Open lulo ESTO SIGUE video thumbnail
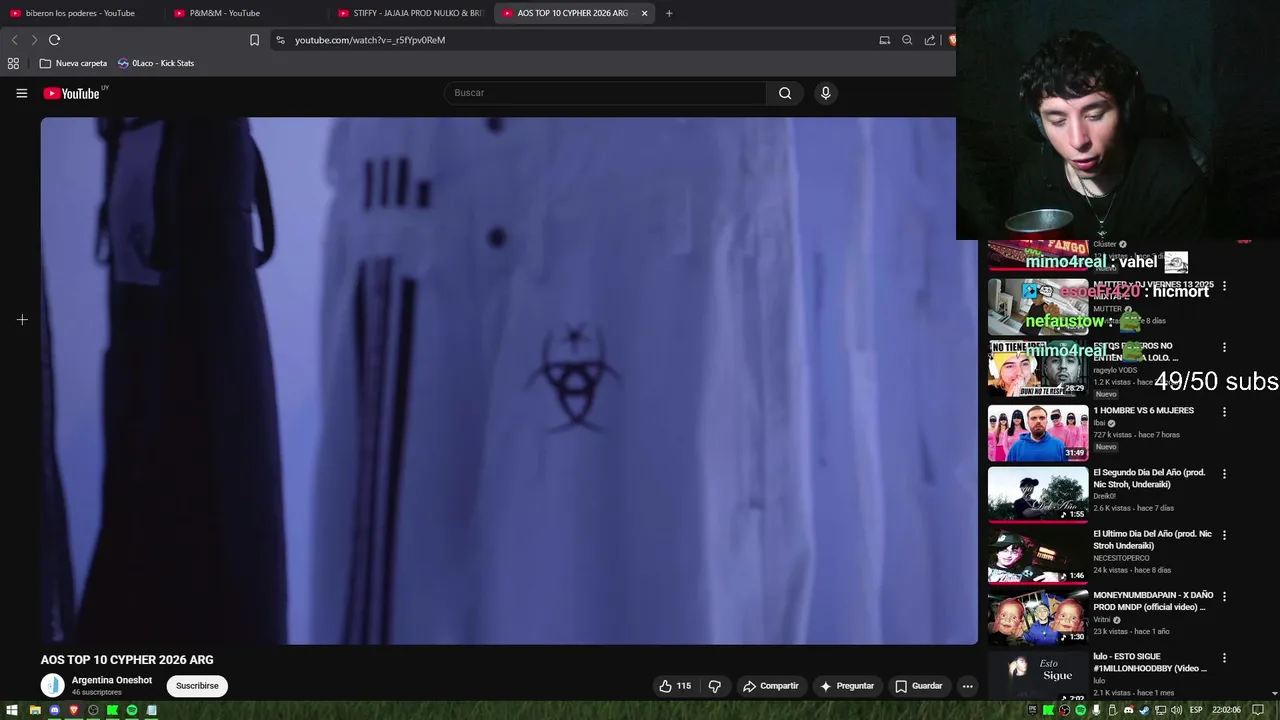This screenshot has height=720, width=1280. (x=1038, y=676)
